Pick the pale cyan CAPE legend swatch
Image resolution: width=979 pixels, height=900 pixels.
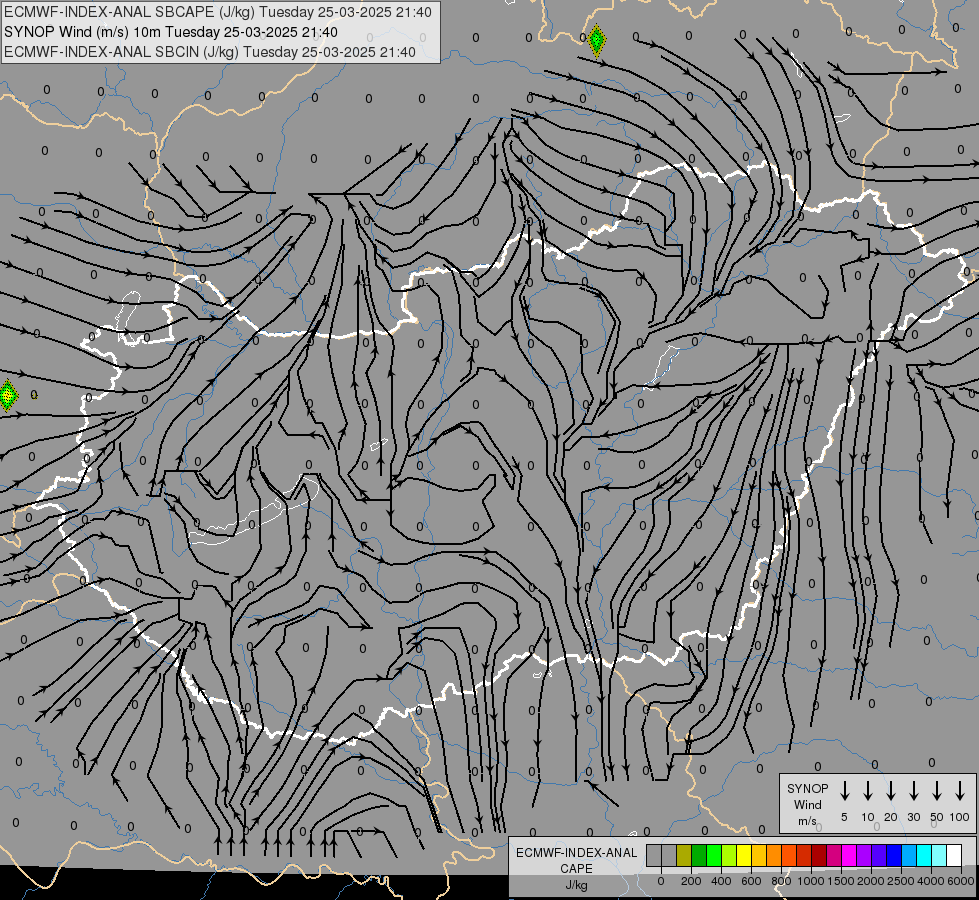pyautogui.click(x=938, y=855)
